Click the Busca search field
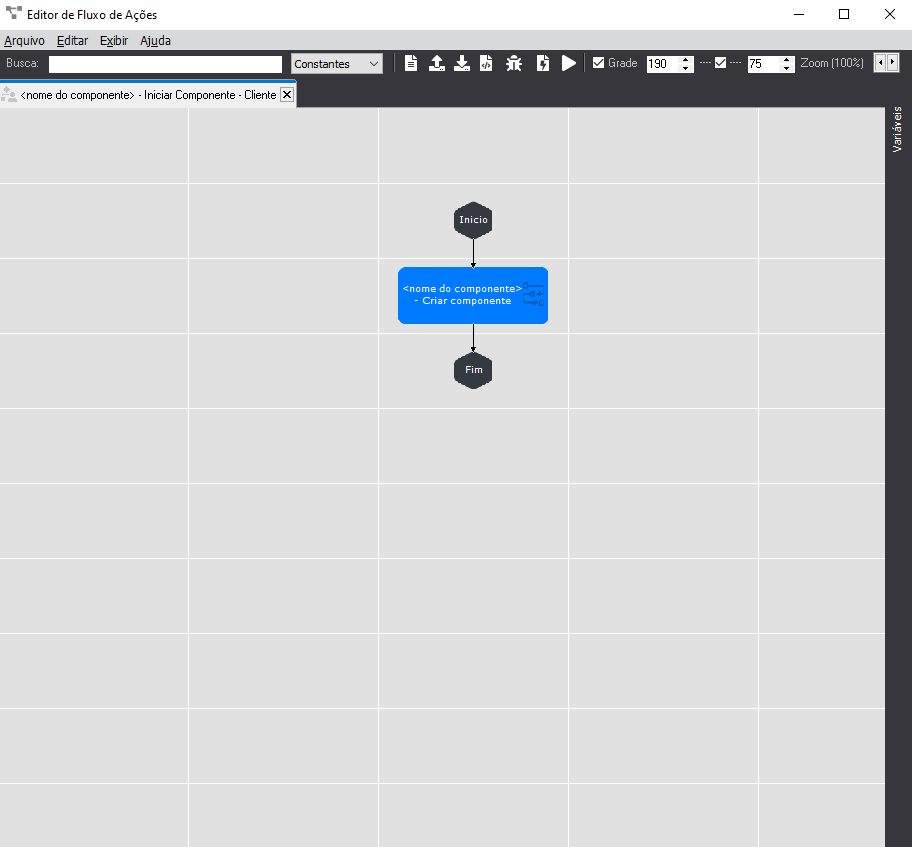 point(165,64)
